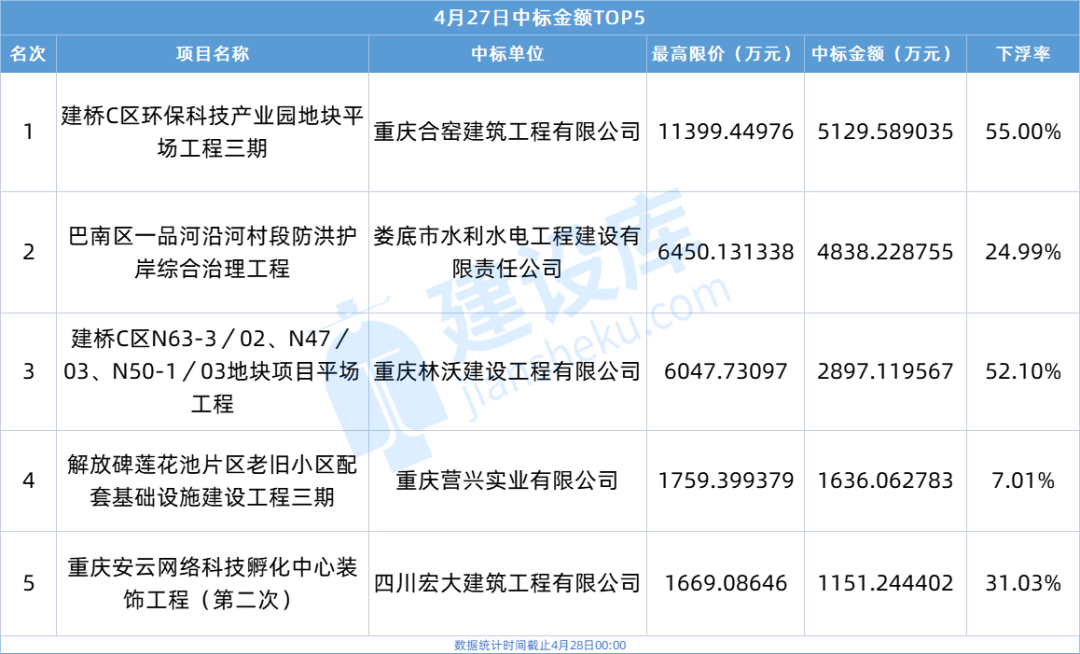Screen dimensions: 1080x654
Task: Select the 52.10% discount rate cell
Action: [1023, 372]
